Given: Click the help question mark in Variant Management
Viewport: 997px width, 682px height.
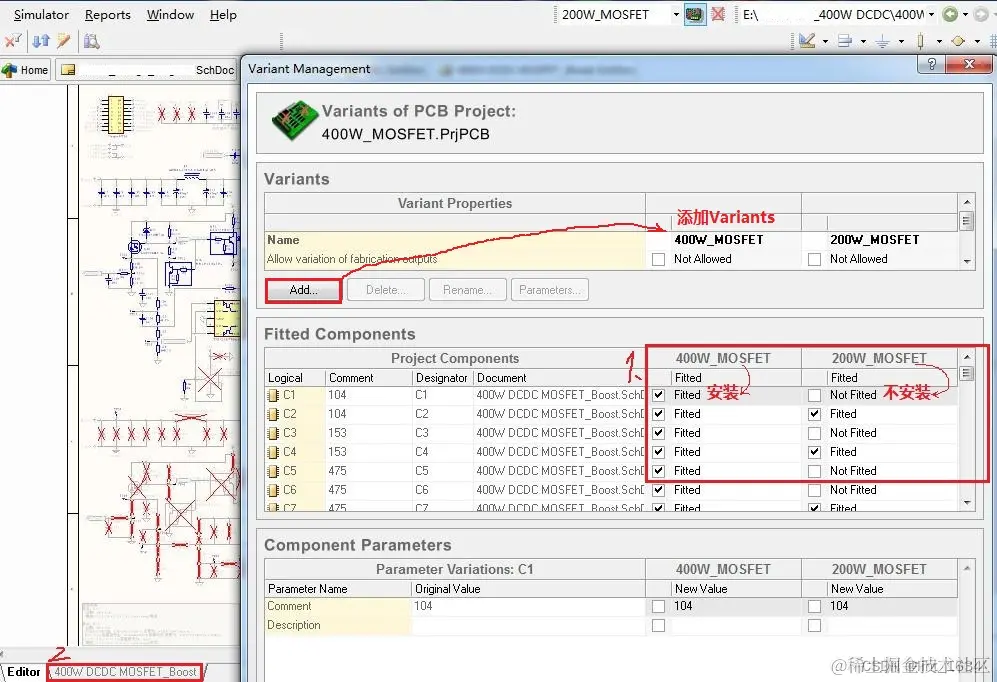Looking at the screenshot, I should click(x=932, y=64).
